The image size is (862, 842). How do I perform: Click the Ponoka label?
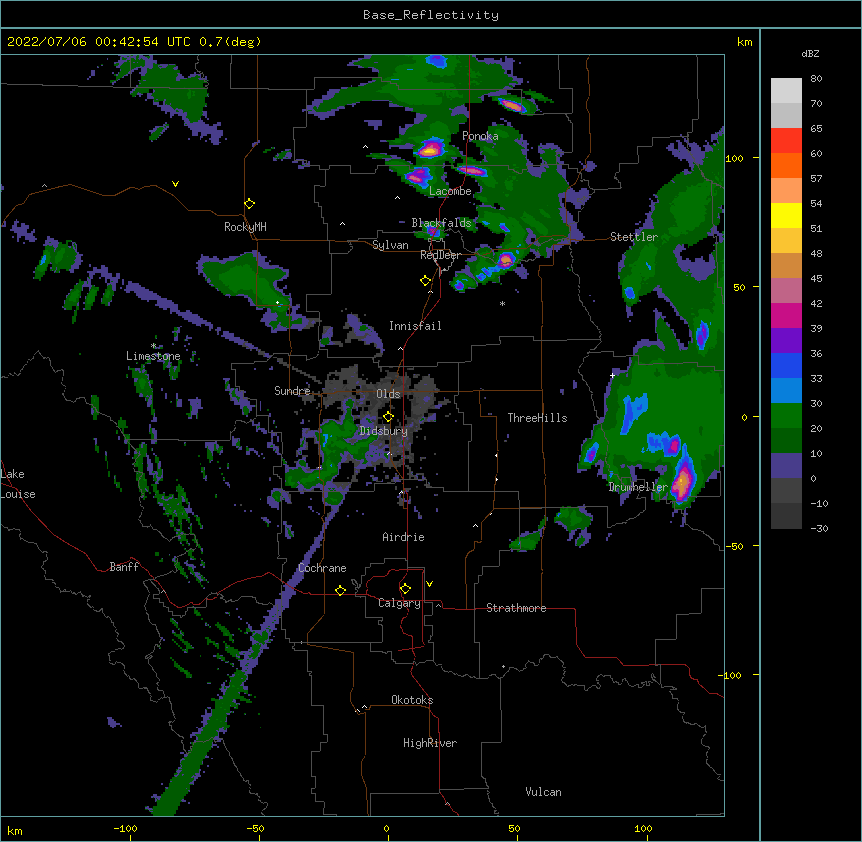pos(480,136)
